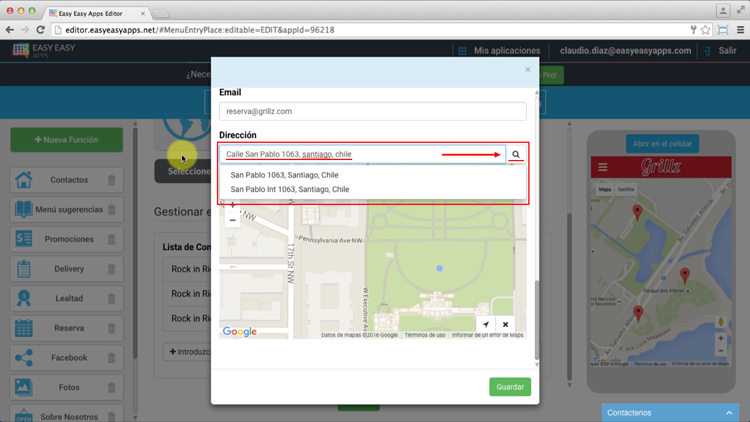Click the X icon on the map
The width and height of the screenshot is (750, 422).
pos(506,324)
